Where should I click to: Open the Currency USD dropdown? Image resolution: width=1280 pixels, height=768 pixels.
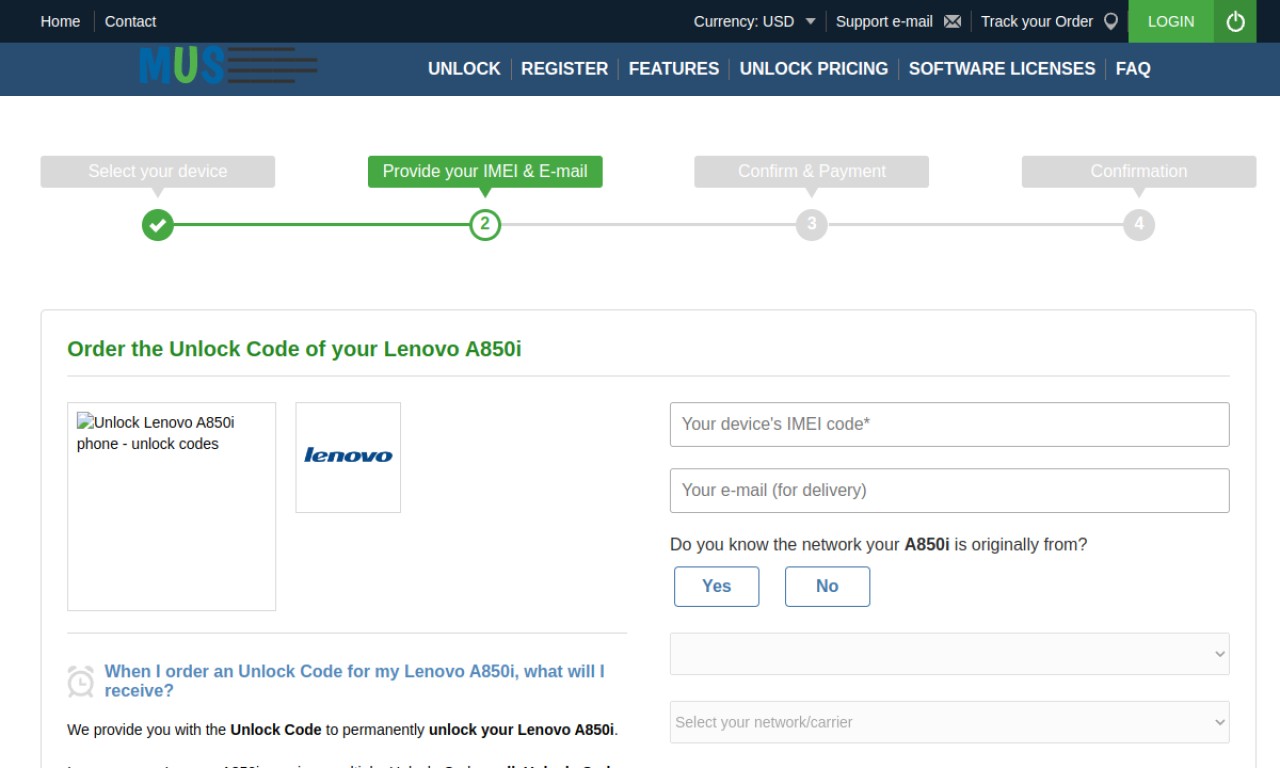click(755, 21)
